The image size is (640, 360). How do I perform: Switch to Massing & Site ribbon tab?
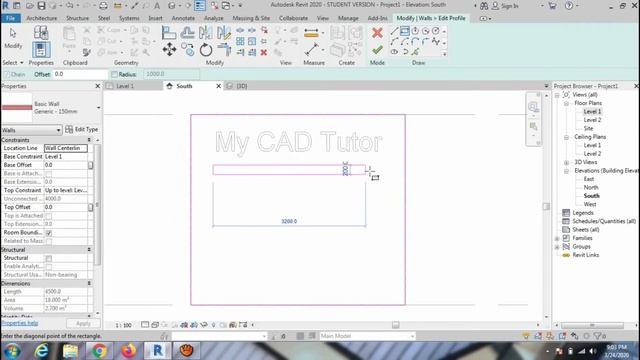pos(251,18)
